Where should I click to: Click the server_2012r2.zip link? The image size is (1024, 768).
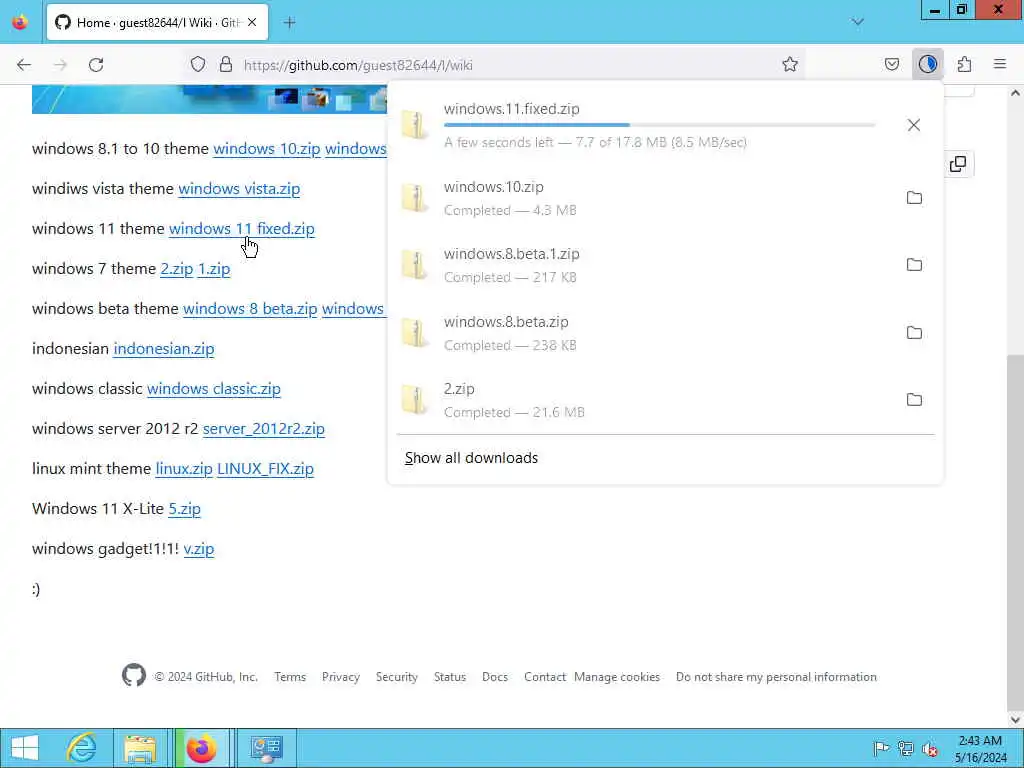click(264, 429)
